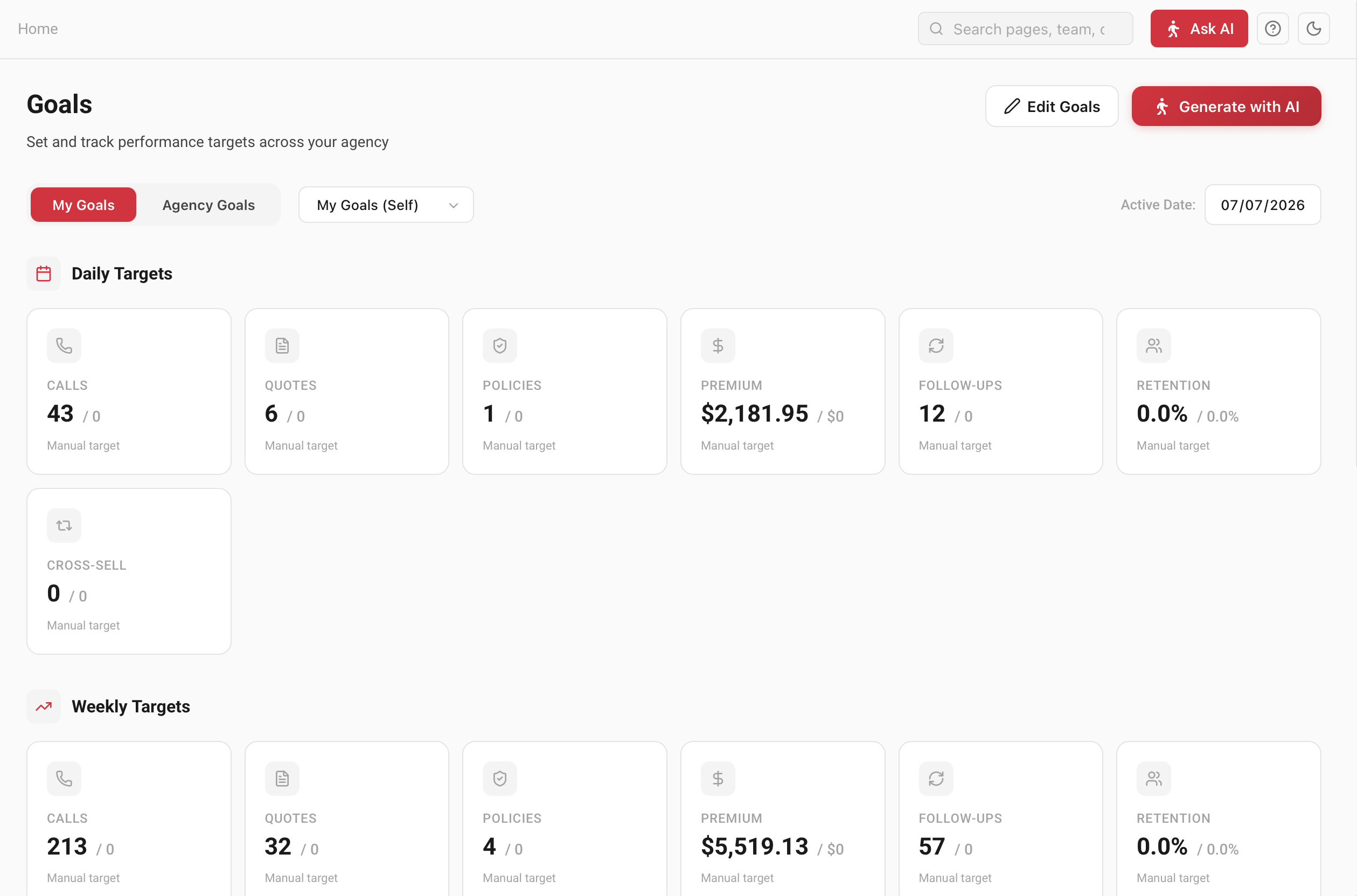Select the daily Quotes value 6
1357x896 pixels.
(271, 414)
